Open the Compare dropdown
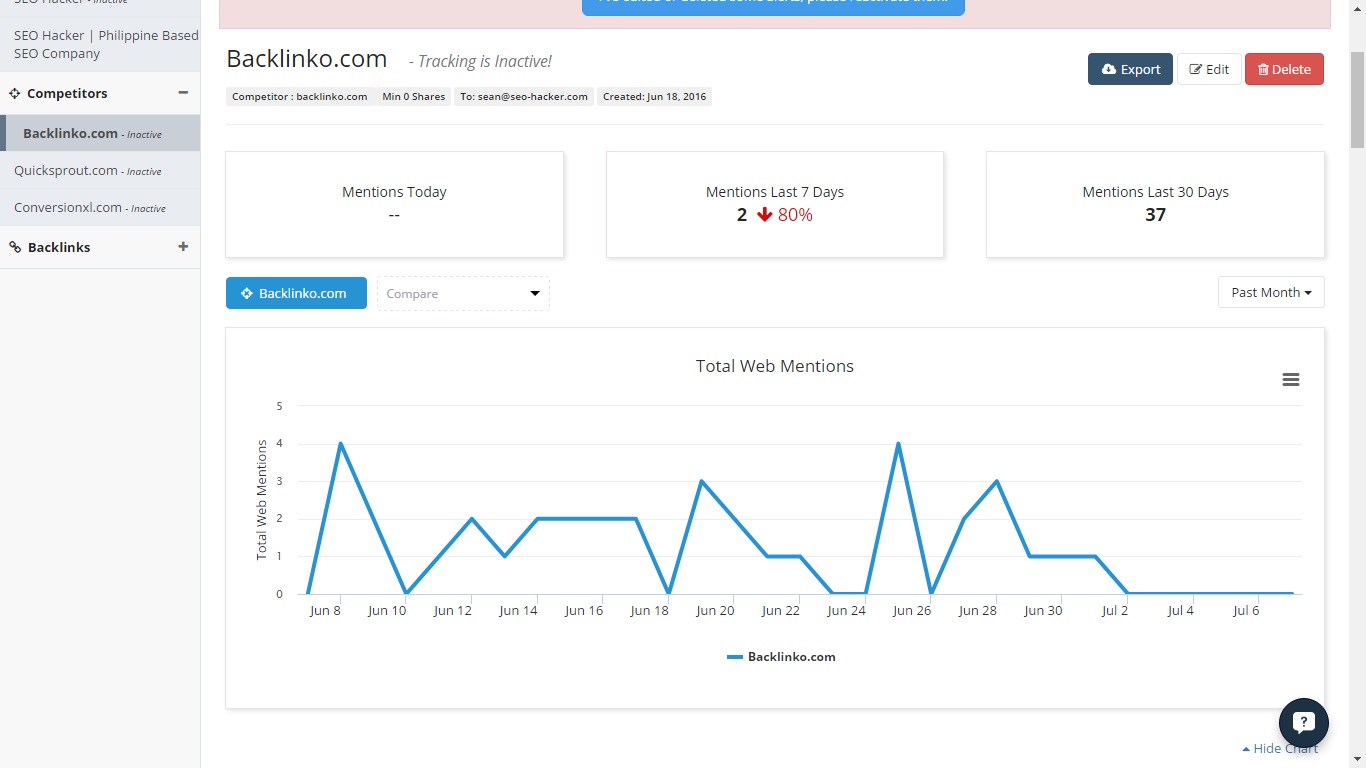This screenshot has height=768, width=1366. point(463,293)
